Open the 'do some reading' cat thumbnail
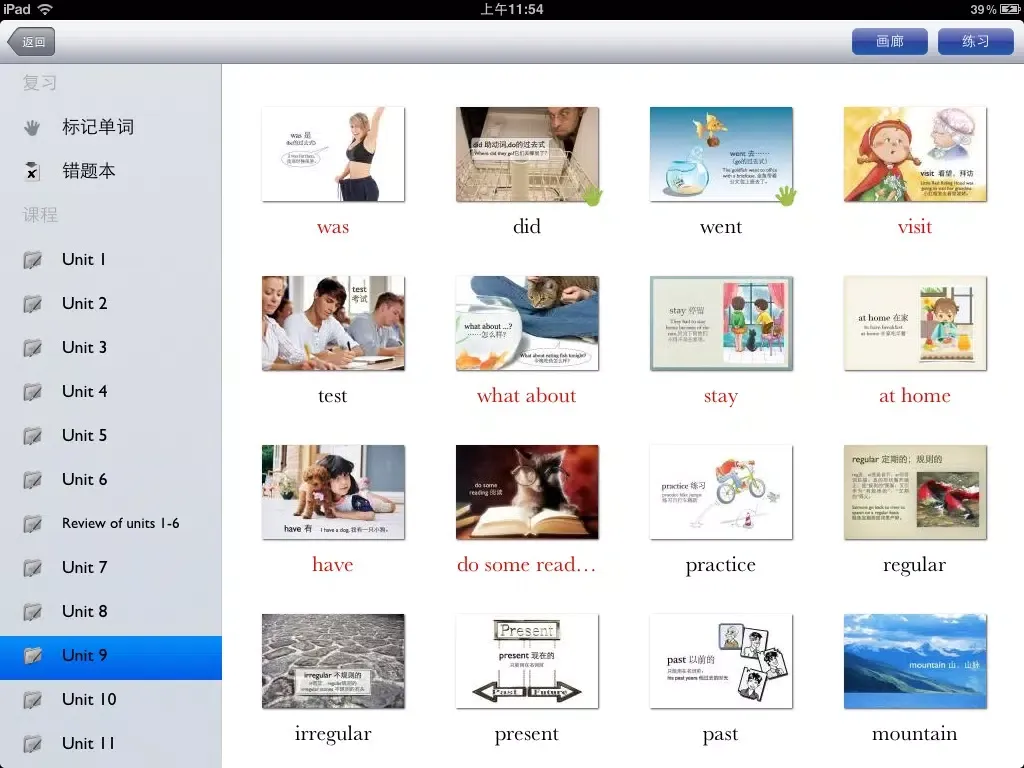Image resolution: width=1024 pixels, height=768 pixels. point(527,492)
